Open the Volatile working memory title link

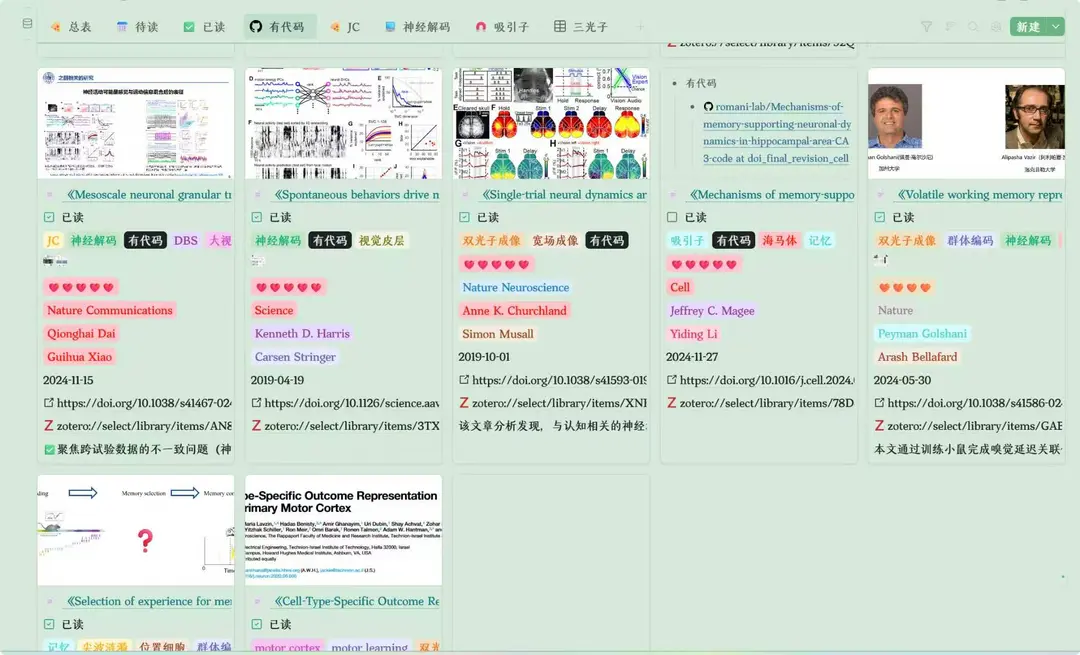[979, 195]
